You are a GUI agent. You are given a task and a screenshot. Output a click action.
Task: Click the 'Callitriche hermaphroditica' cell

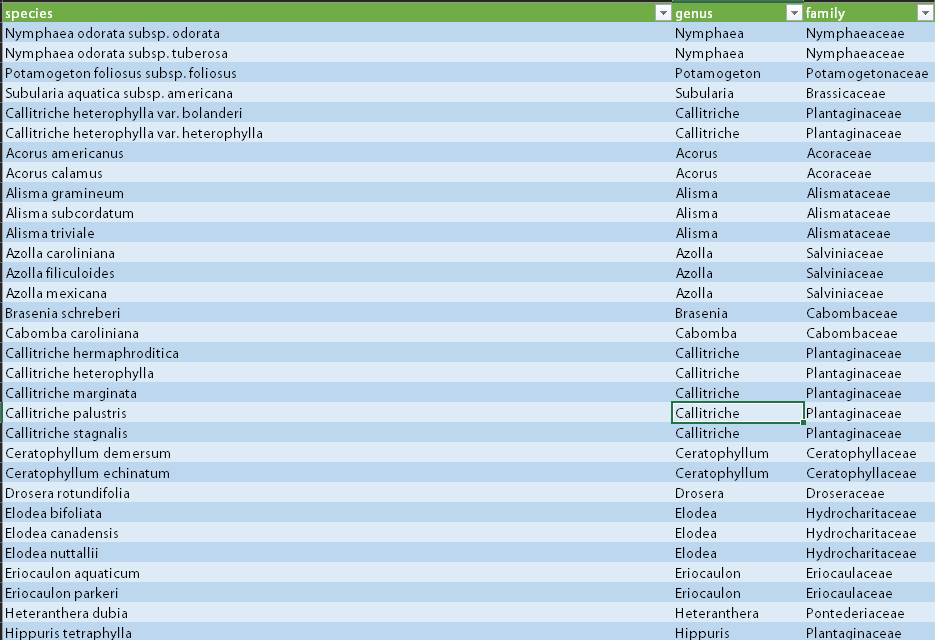point(338,353)
